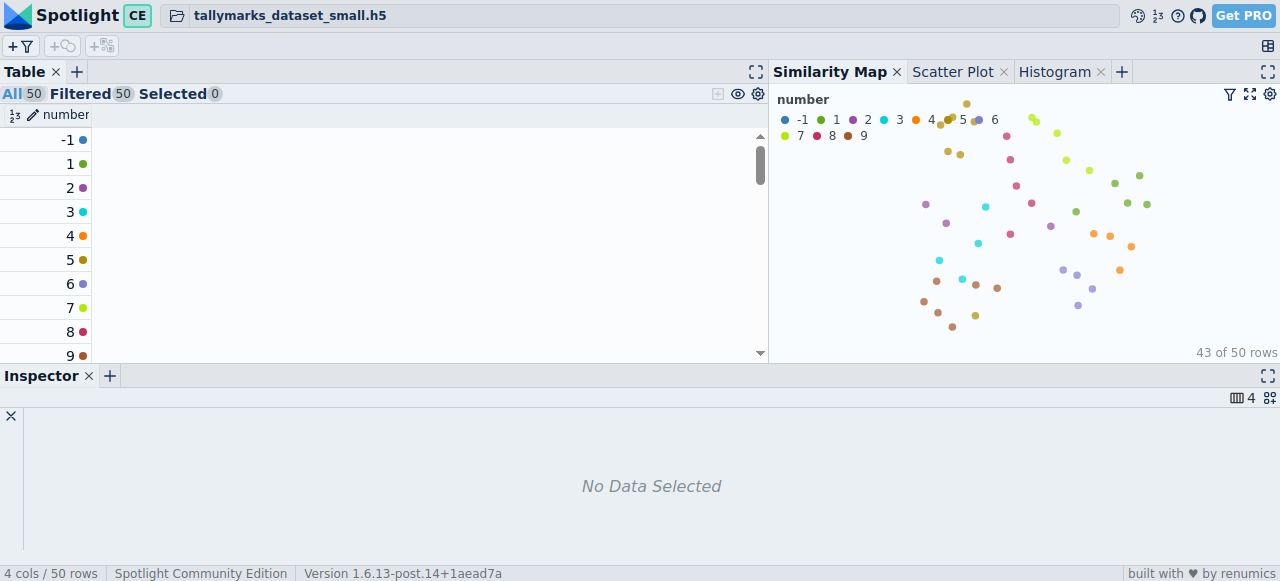Viewport: 1280px width, 581px height.
Task: Open Inspector column count selector
Action: point(1242,398)
